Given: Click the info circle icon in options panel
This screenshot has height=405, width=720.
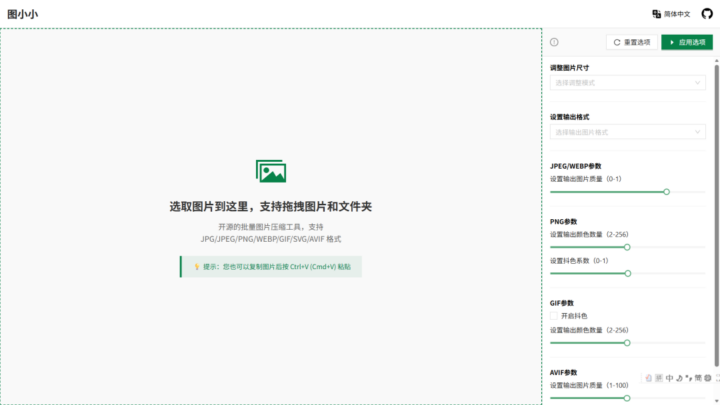Looking at the screenshot, I should pos(554,42).
